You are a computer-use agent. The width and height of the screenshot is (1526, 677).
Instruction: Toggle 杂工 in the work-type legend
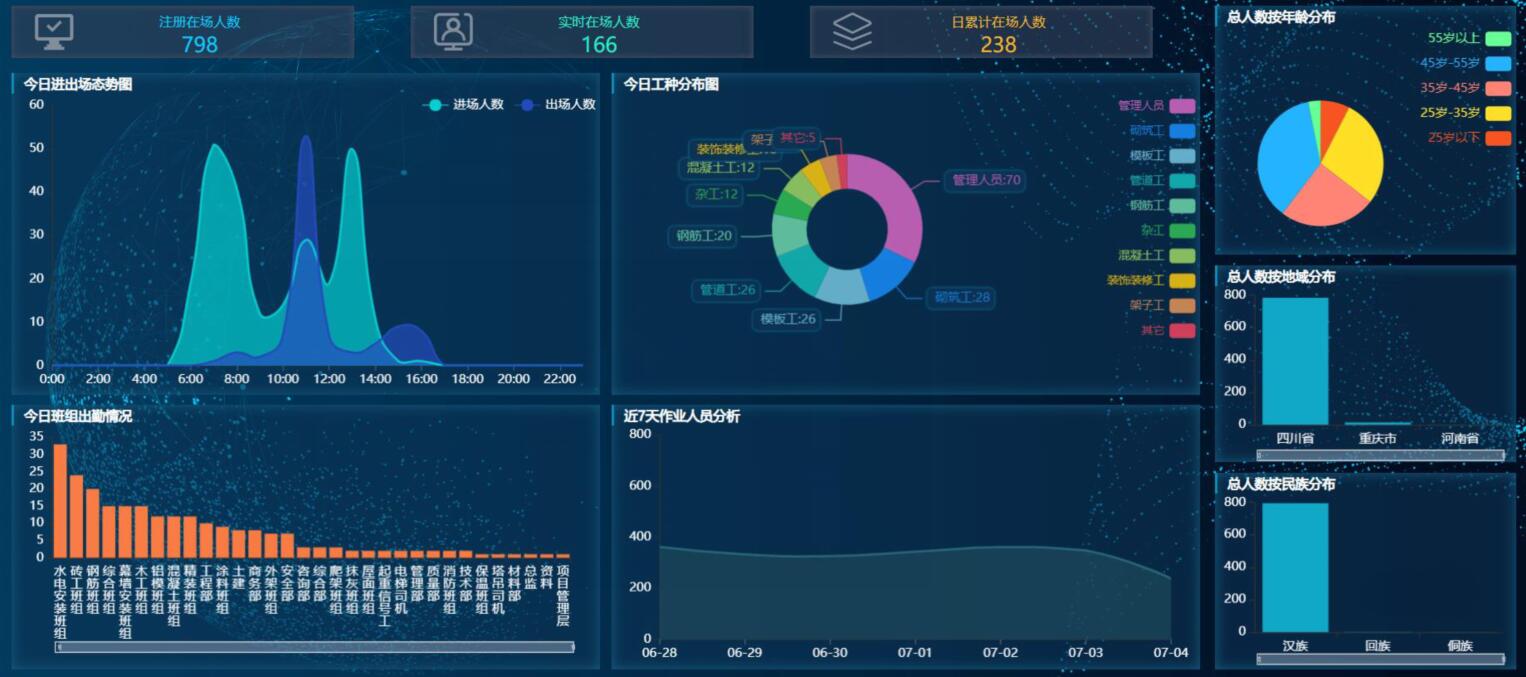(x=1167, y=231)
